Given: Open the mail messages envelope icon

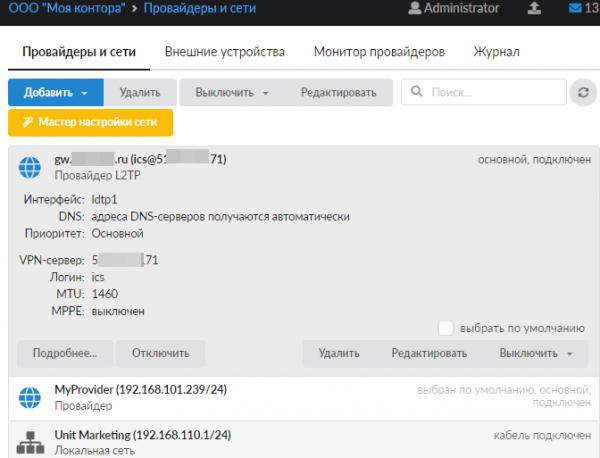Looking at the screenshot, I should 575,9.
